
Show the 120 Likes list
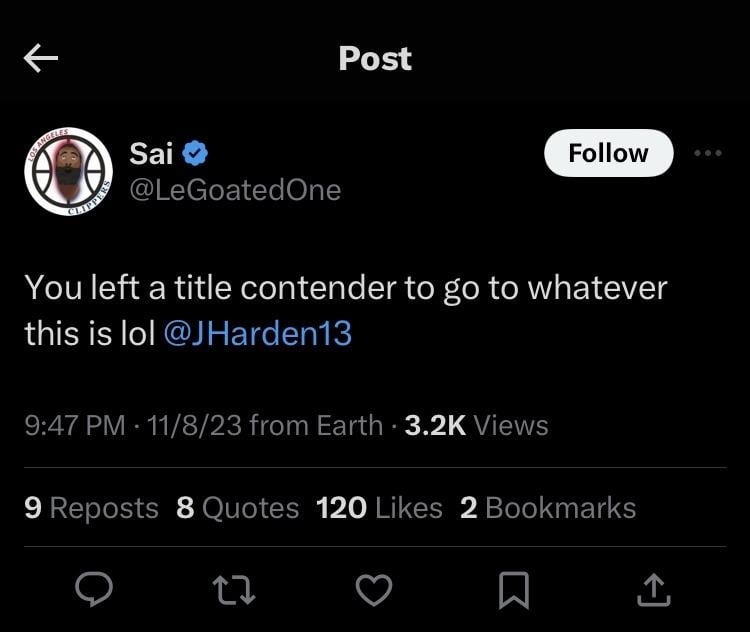point(379,508)
